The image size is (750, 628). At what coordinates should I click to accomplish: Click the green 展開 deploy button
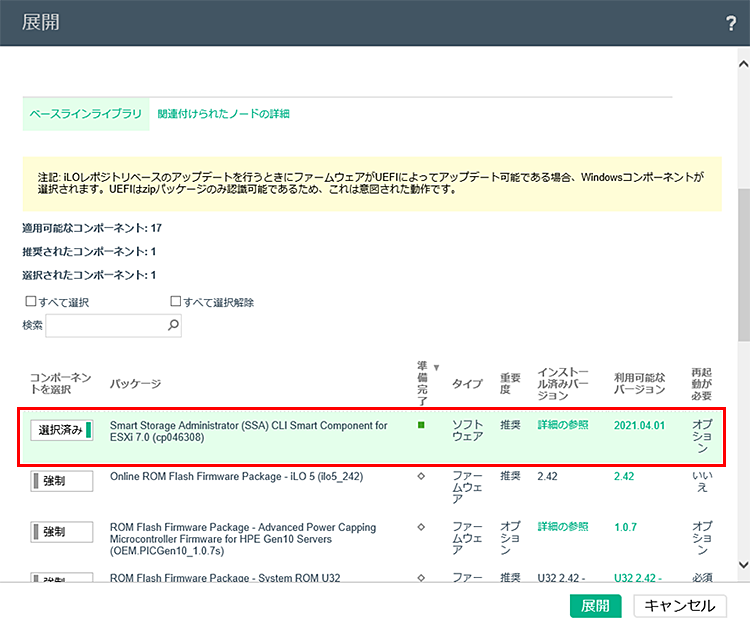tap(596, 606)
